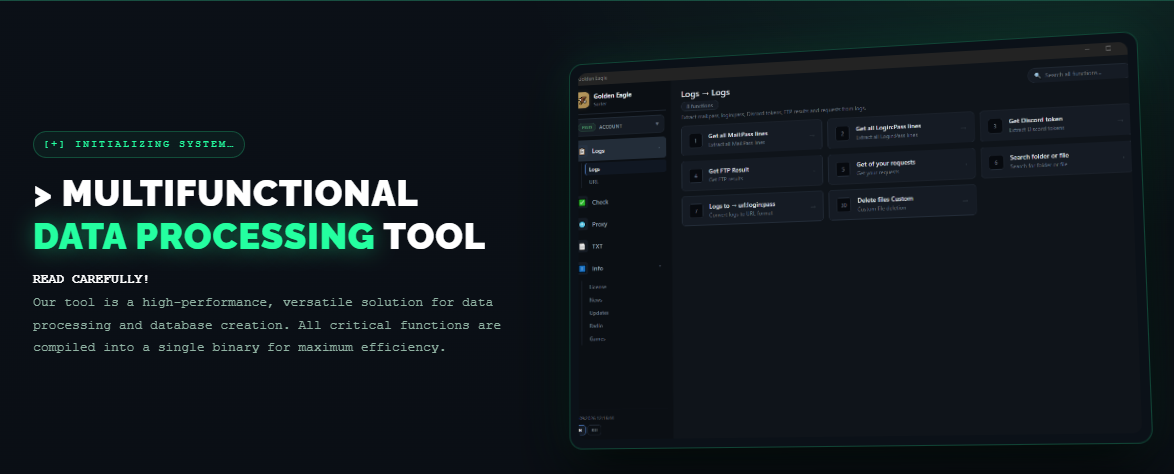Open the News entry in sidebar
This screenshot has width=1174, height=474.
596,300
